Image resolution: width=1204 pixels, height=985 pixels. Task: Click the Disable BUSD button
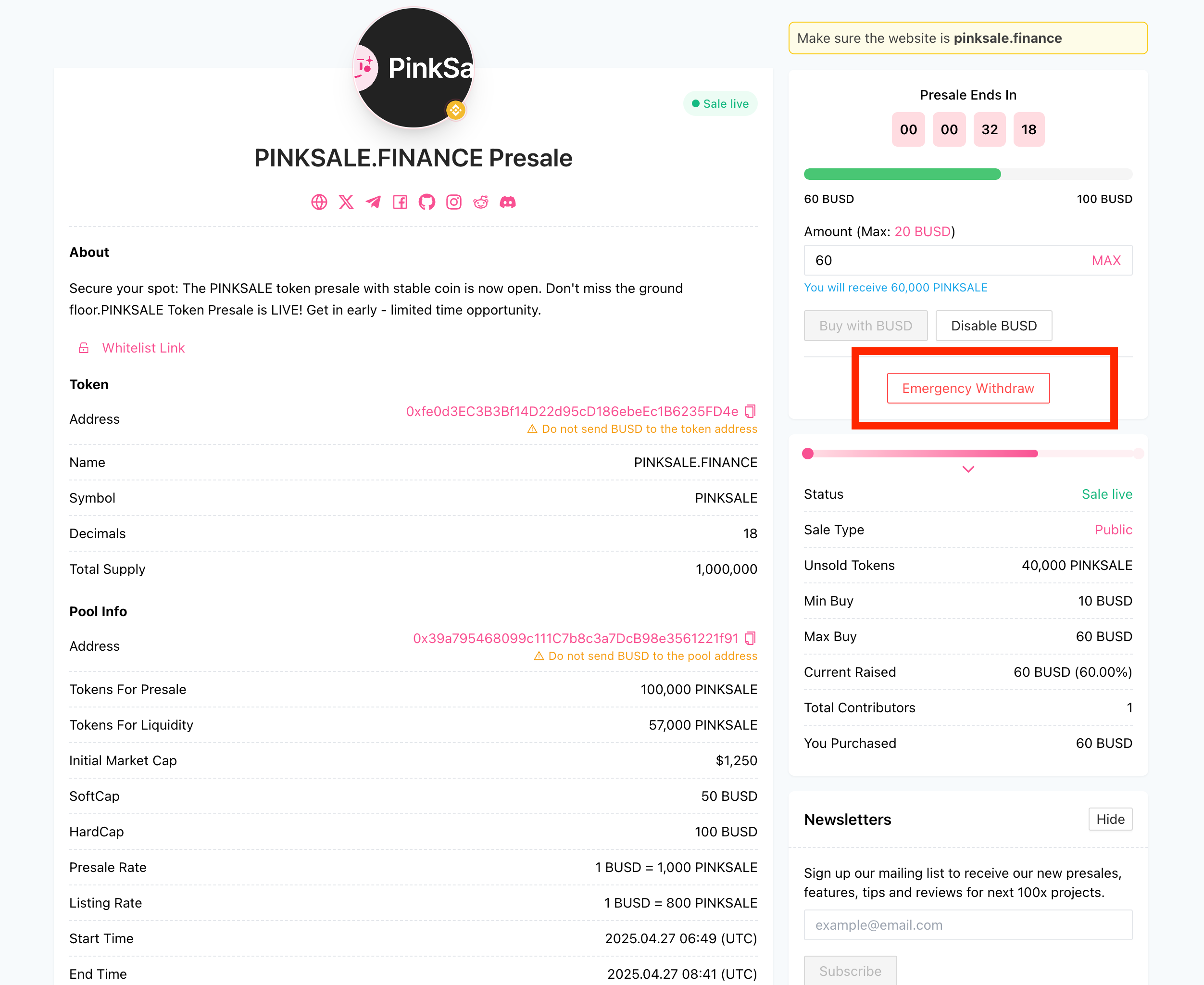coord(993,326)
